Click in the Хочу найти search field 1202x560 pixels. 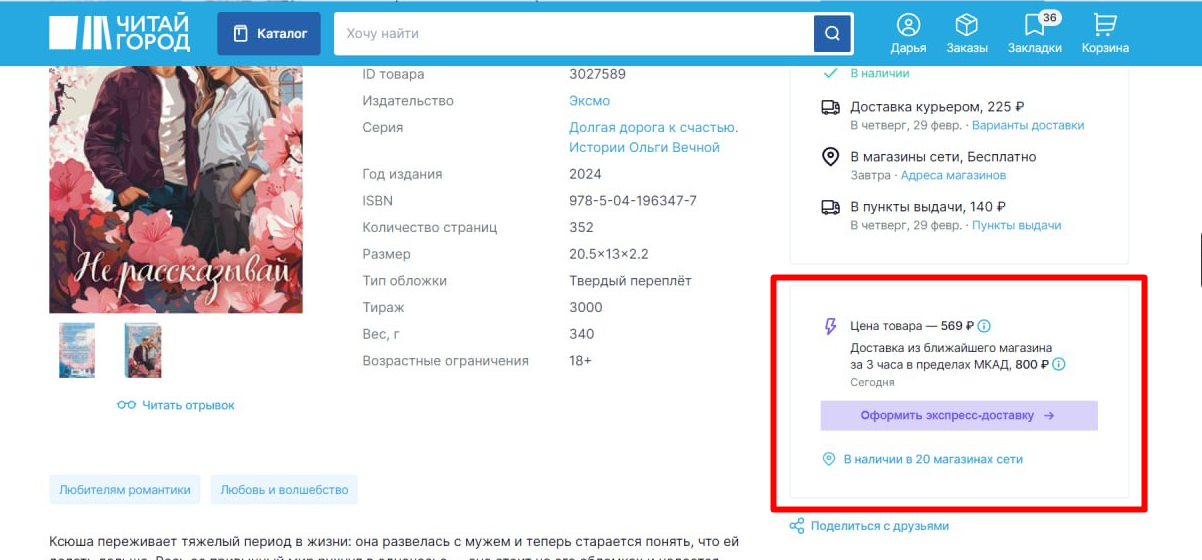(575, 34)
